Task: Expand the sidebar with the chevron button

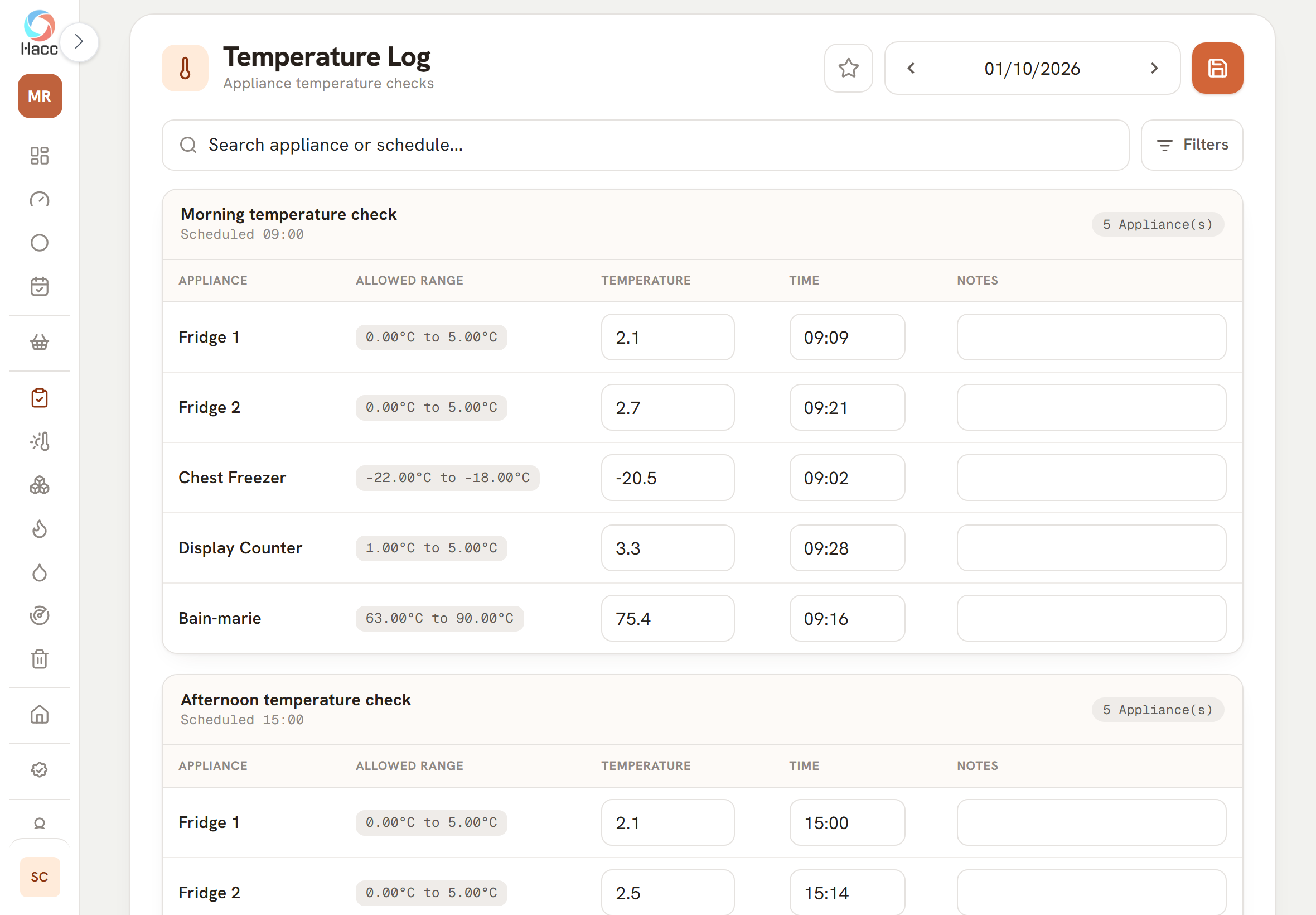Action: point(79,42)
